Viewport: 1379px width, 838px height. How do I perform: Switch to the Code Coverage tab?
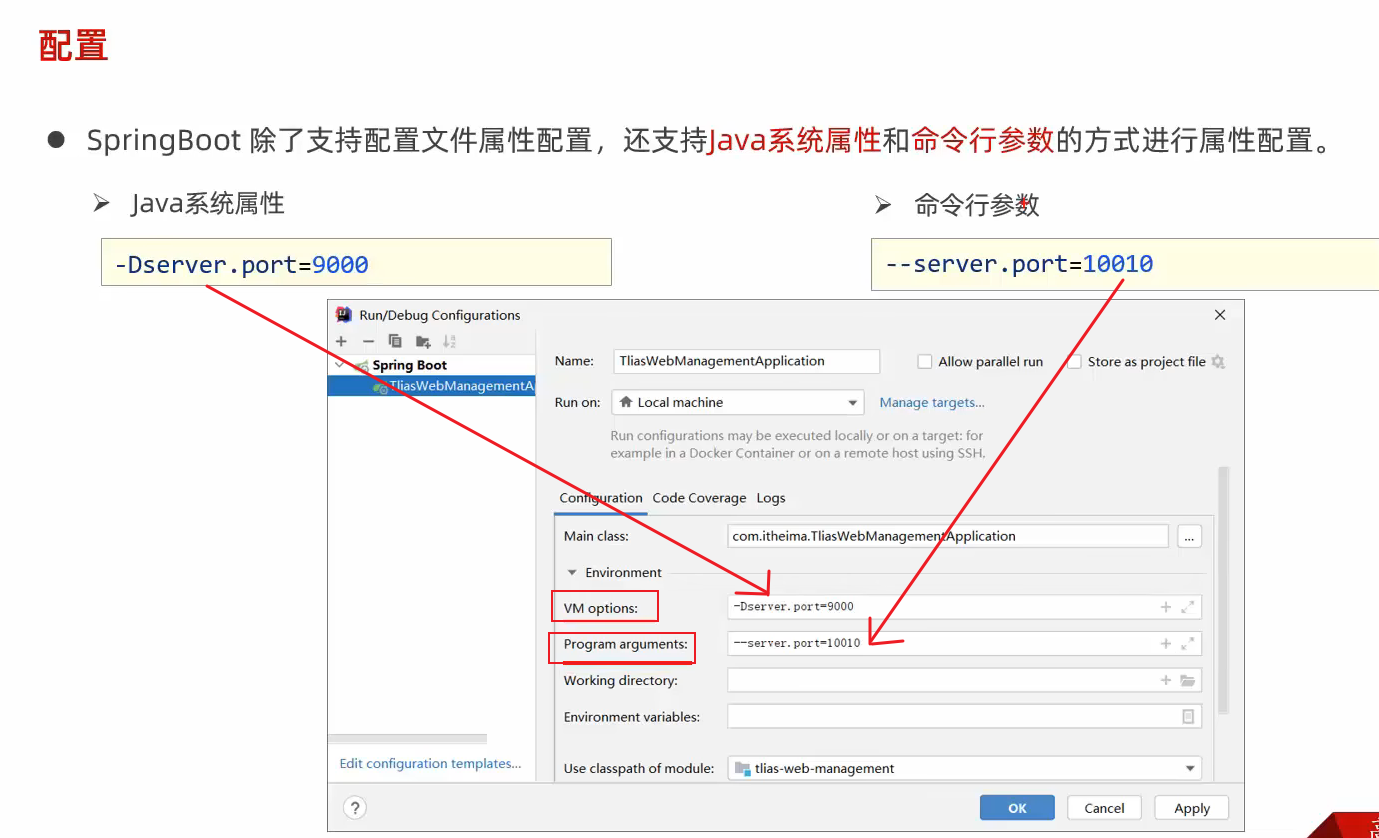[x=699, y=498]
